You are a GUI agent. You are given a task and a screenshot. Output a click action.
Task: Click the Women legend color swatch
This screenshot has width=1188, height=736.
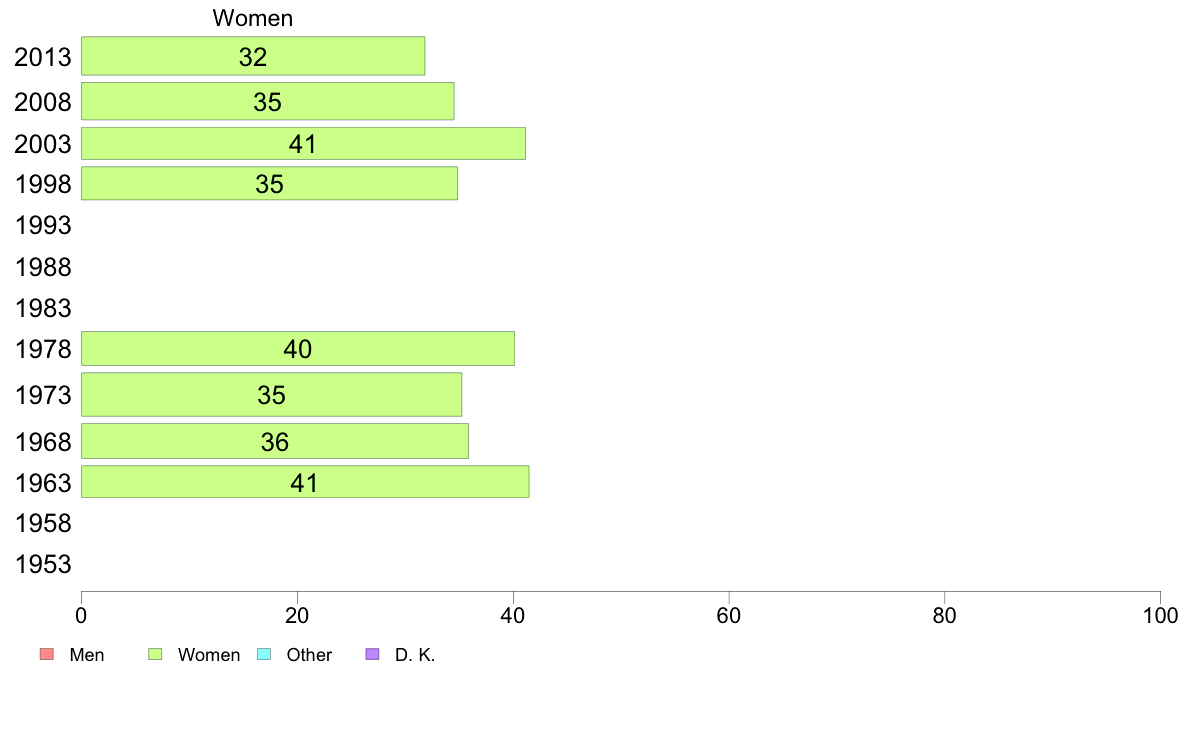pos(155,654)
